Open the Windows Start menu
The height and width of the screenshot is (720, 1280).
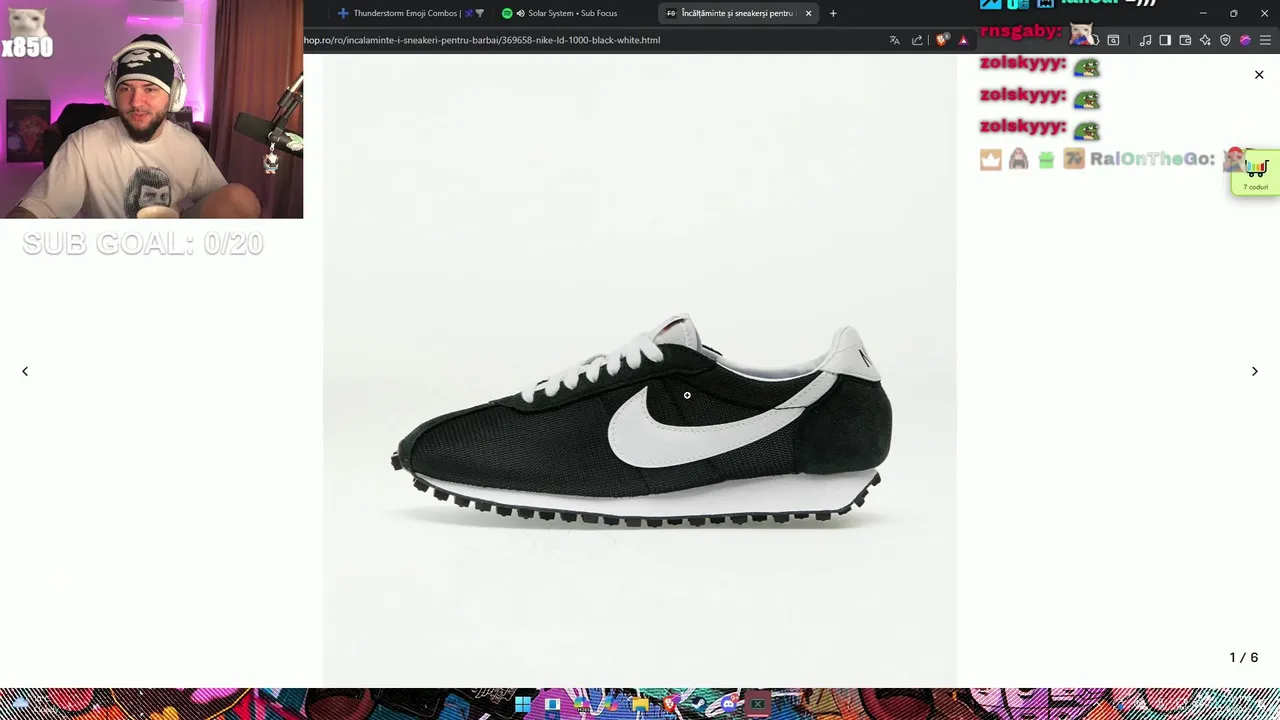pyautogui.click(x=523, y=705)
